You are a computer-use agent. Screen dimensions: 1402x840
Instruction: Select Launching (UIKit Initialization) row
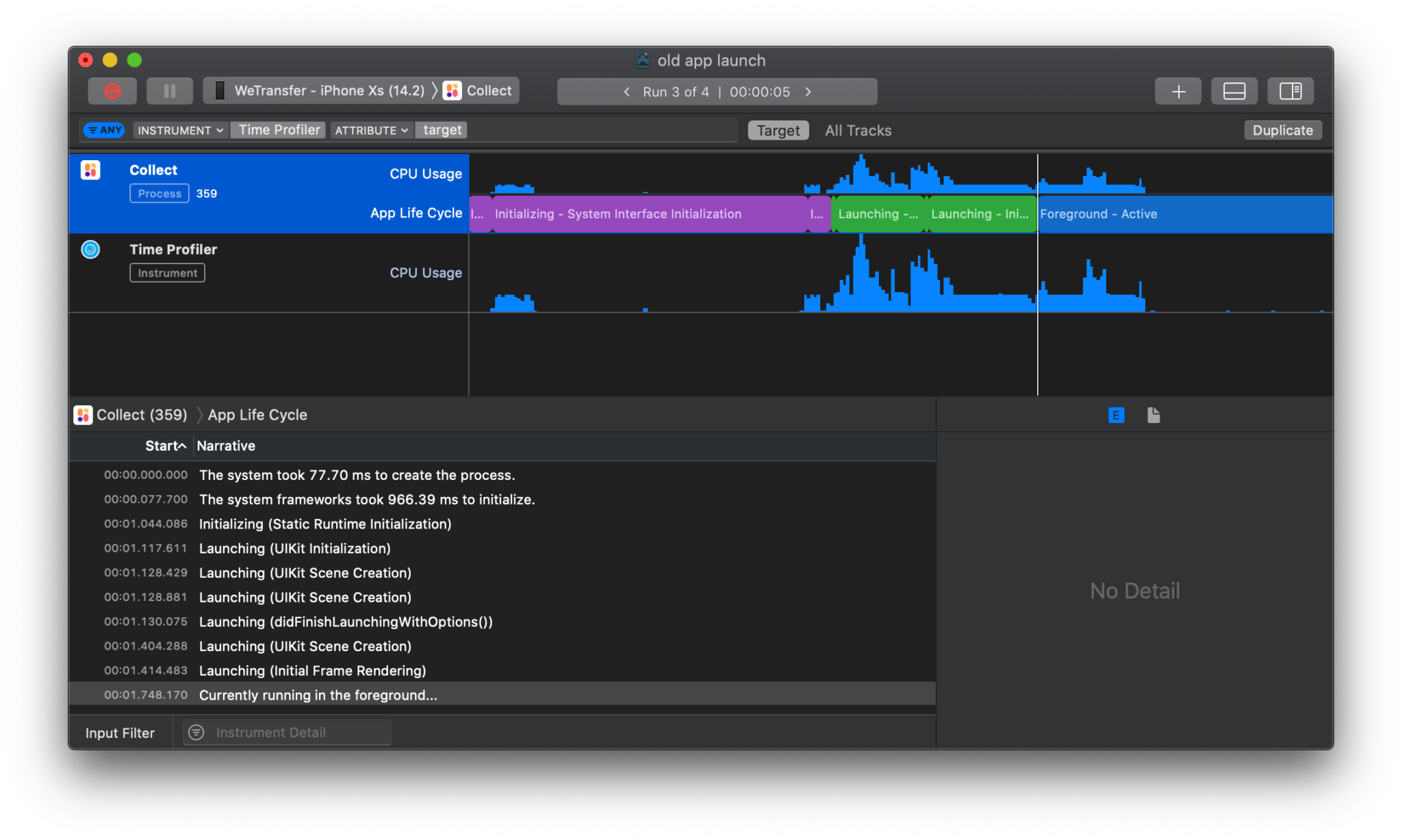tap(502, 548)
